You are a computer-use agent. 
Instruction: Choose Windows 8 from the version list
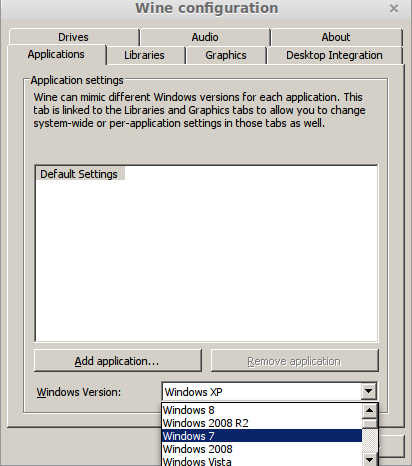[x=262, y=410]
